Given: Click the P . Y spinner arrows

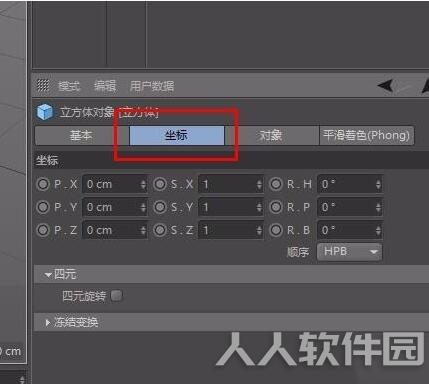Looking at the screenshot, I should click(x=143, y=207).
